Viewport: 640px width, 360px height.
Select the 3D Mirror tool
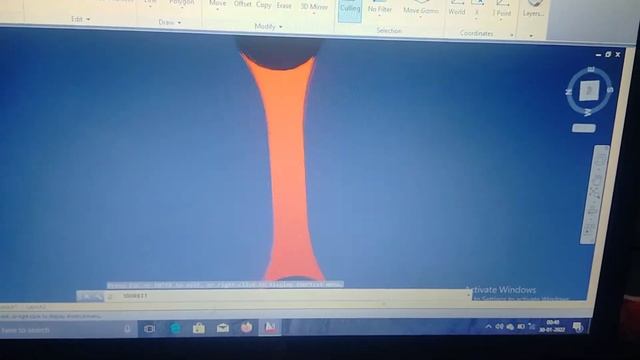[x=314, y=7]
